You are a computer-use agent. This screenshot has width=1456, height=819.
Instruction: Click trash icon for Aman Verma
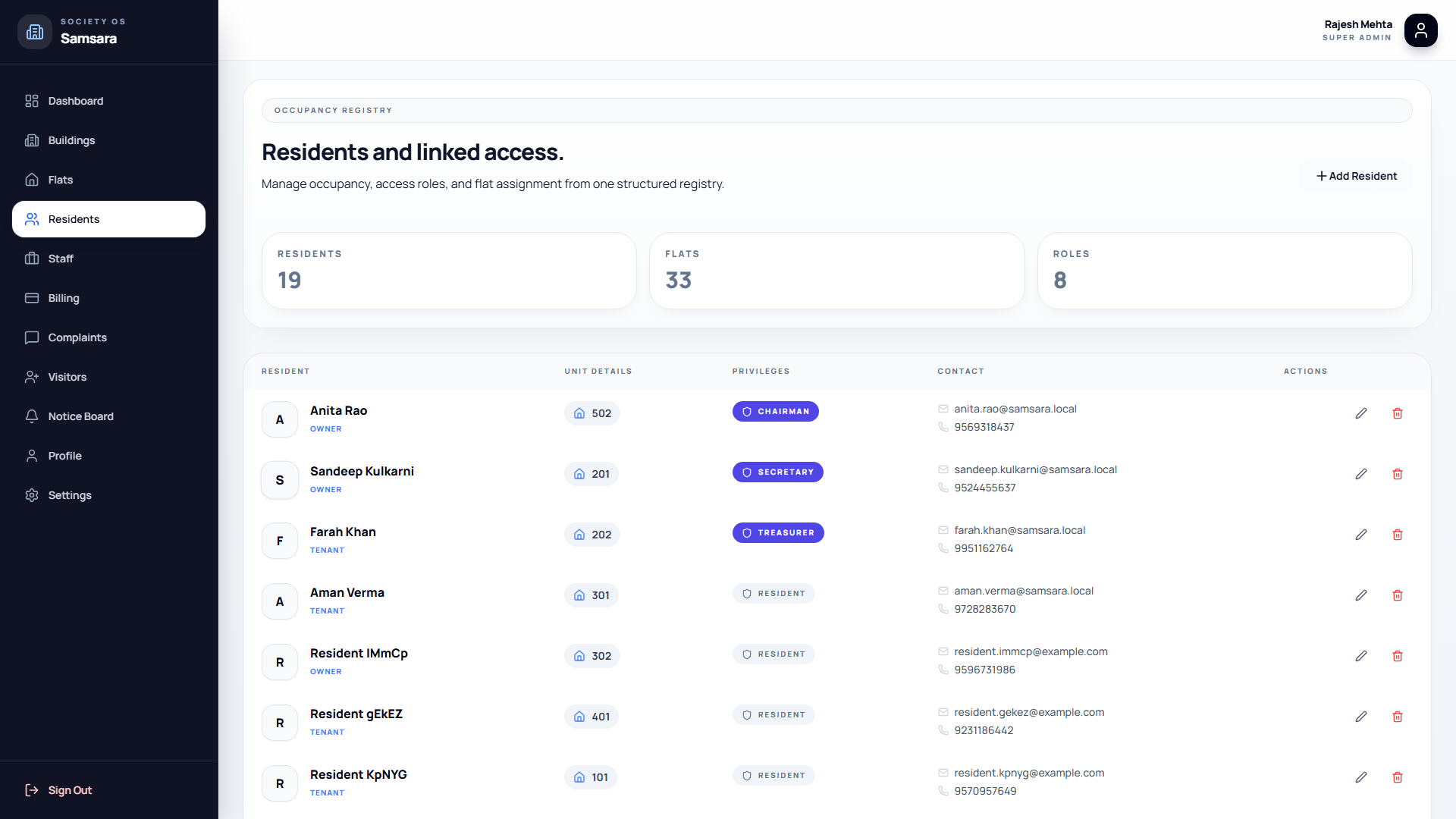click(1398, 595)
